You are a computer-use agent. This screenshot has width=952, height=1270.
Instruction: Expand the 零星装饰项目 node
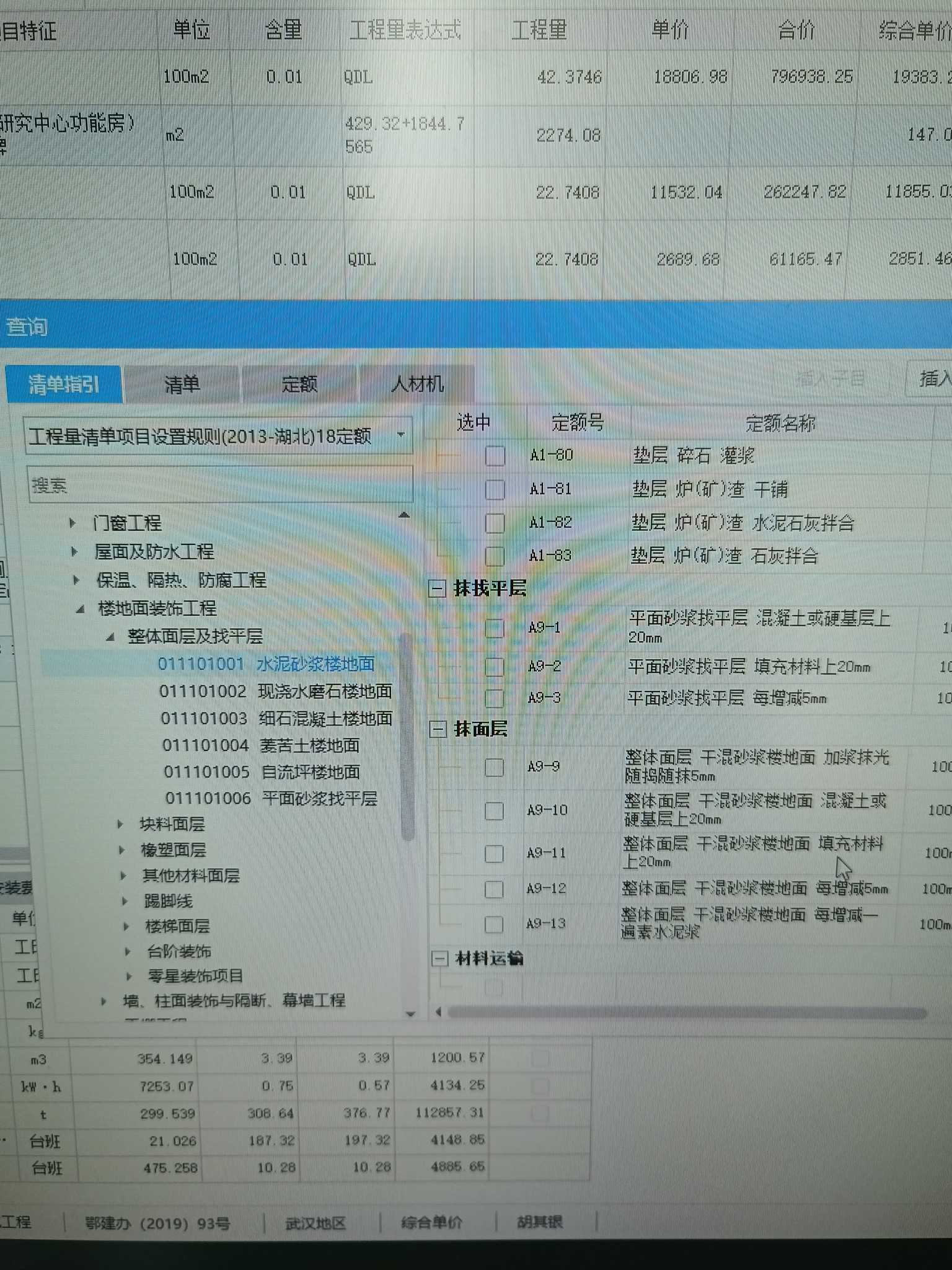pos(129,976)
